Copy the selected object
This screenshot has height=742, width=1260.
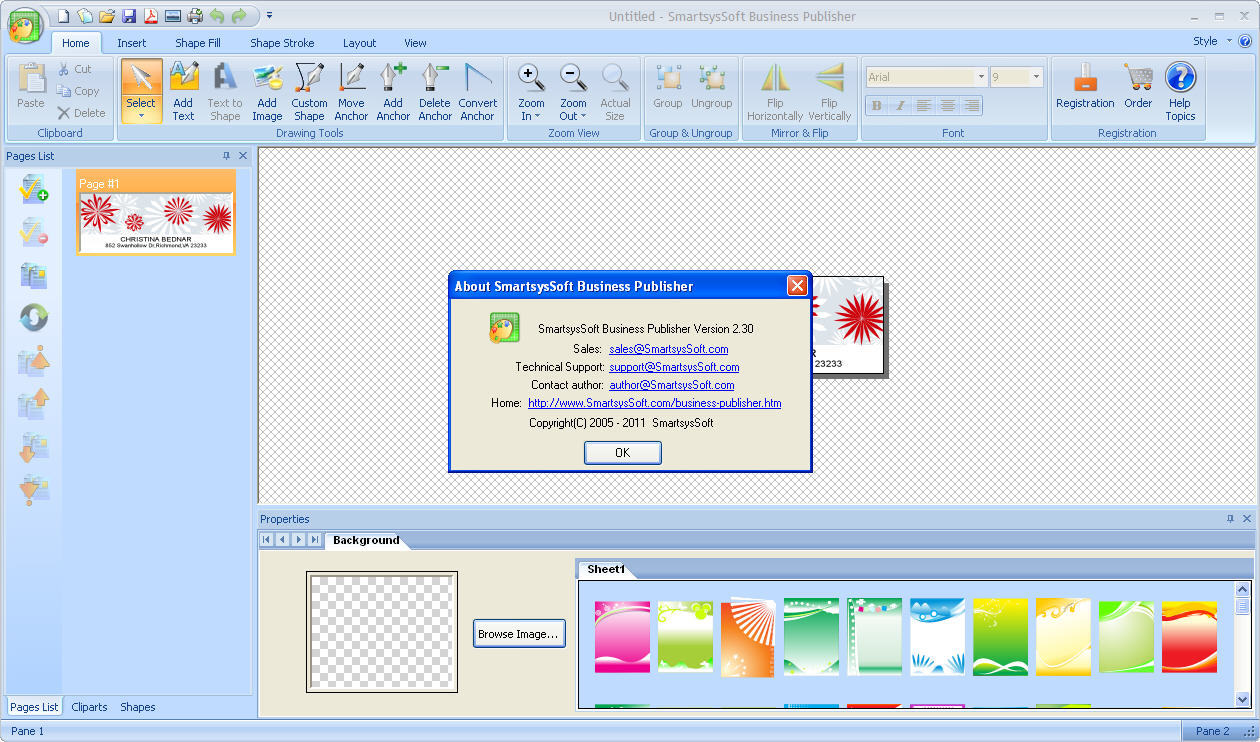79,91
